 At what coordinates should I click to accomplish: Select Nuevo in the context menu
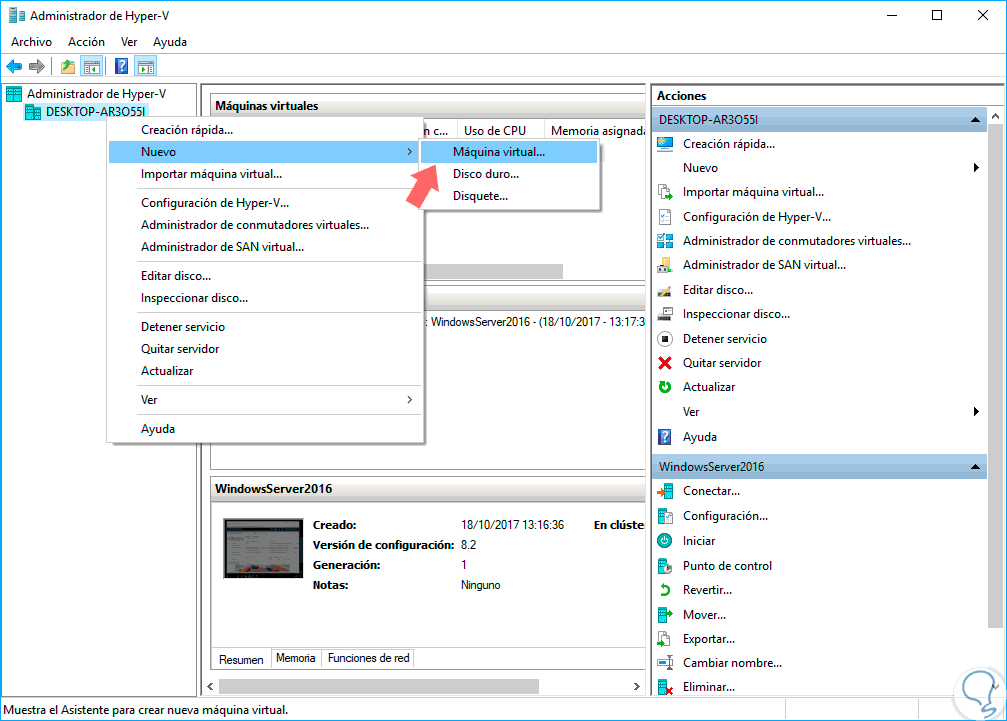(267, 152)
